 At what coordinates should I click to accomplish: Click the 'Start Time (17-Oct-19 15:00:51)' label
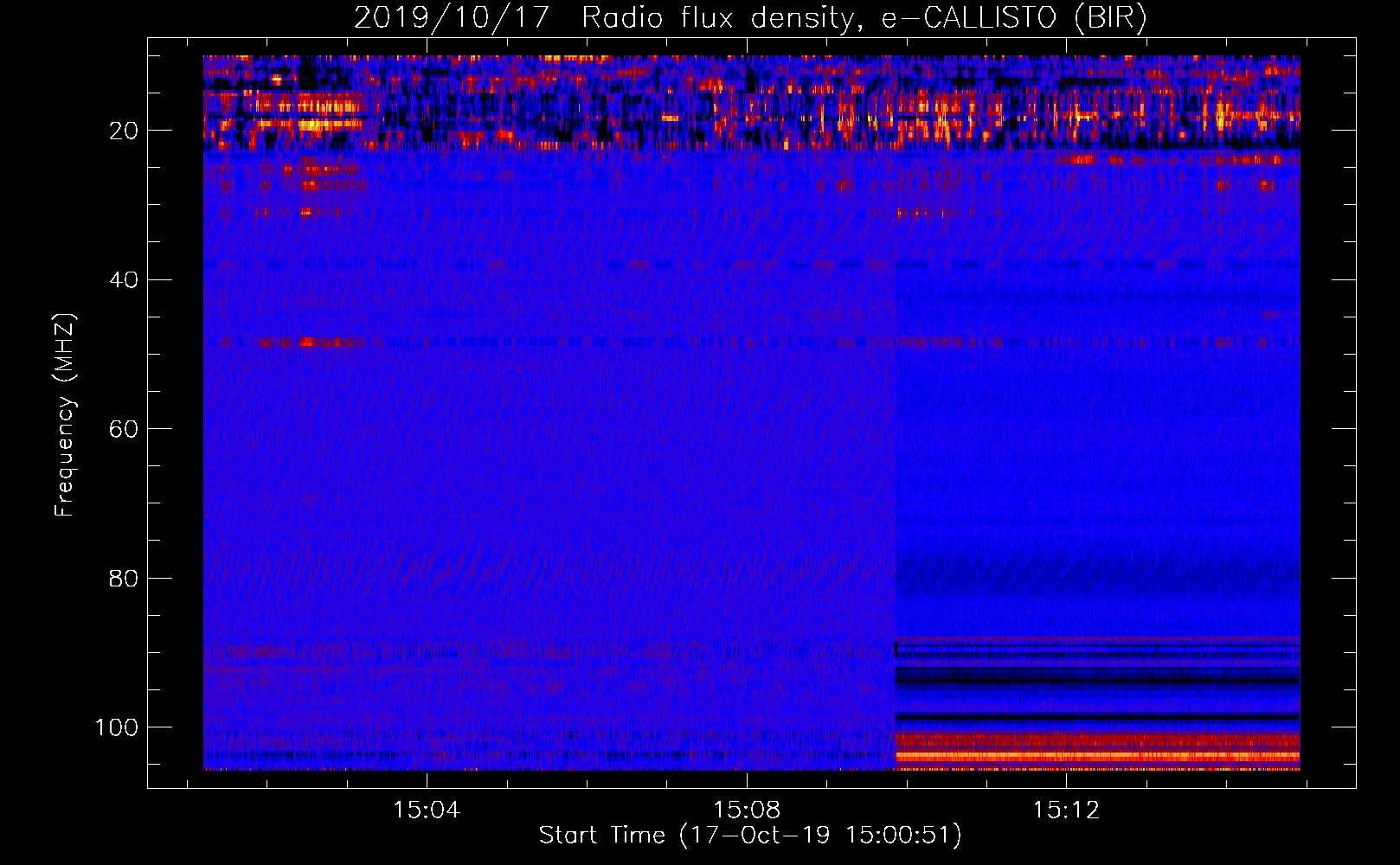750,836
